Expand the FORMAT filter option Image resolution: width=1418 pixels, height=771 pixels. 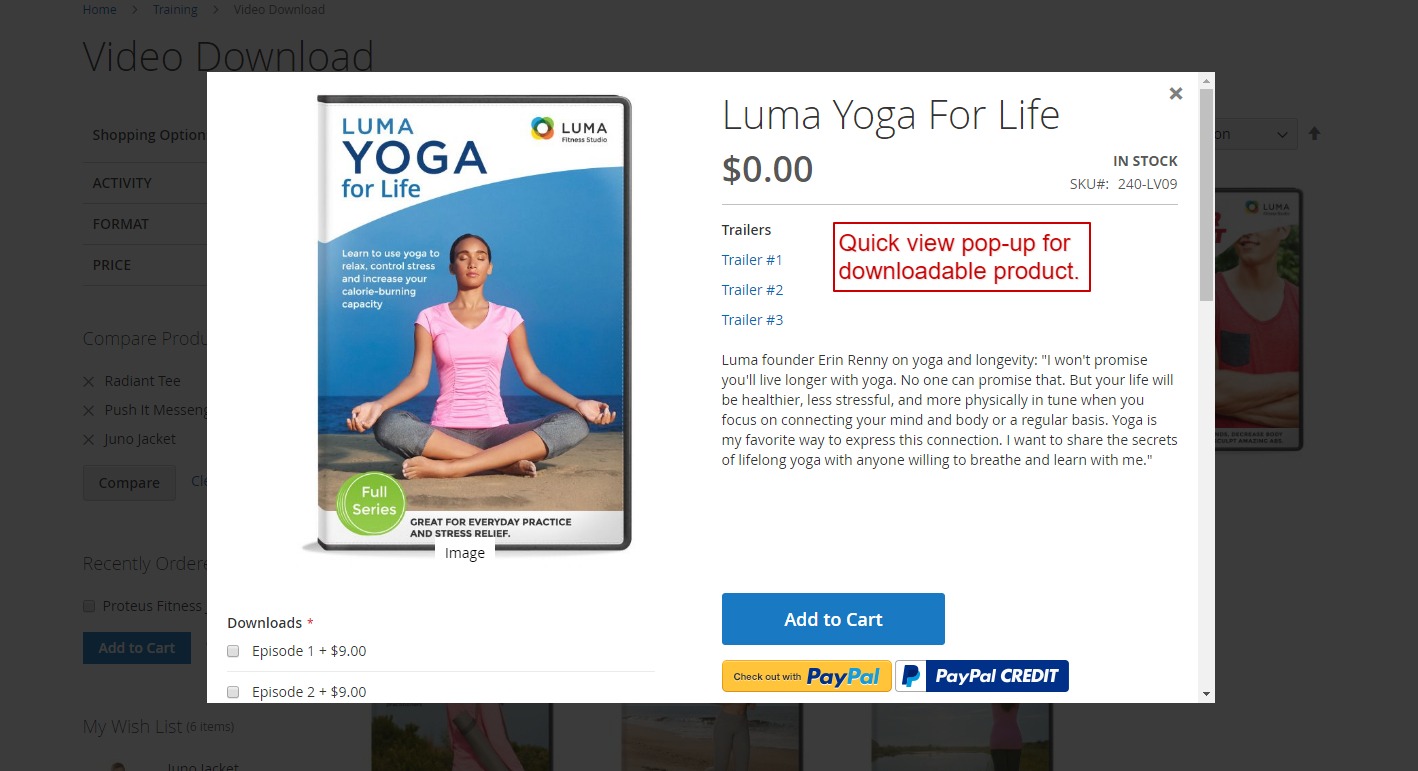tap(121, 224)
